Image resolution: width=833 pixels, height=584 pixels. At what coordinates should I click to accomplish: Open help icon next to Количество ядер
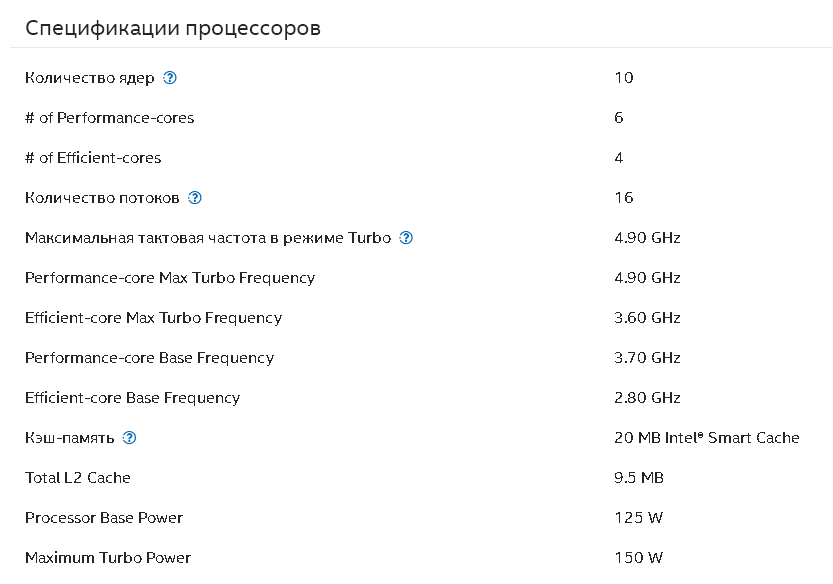click(x=169, y=78)
